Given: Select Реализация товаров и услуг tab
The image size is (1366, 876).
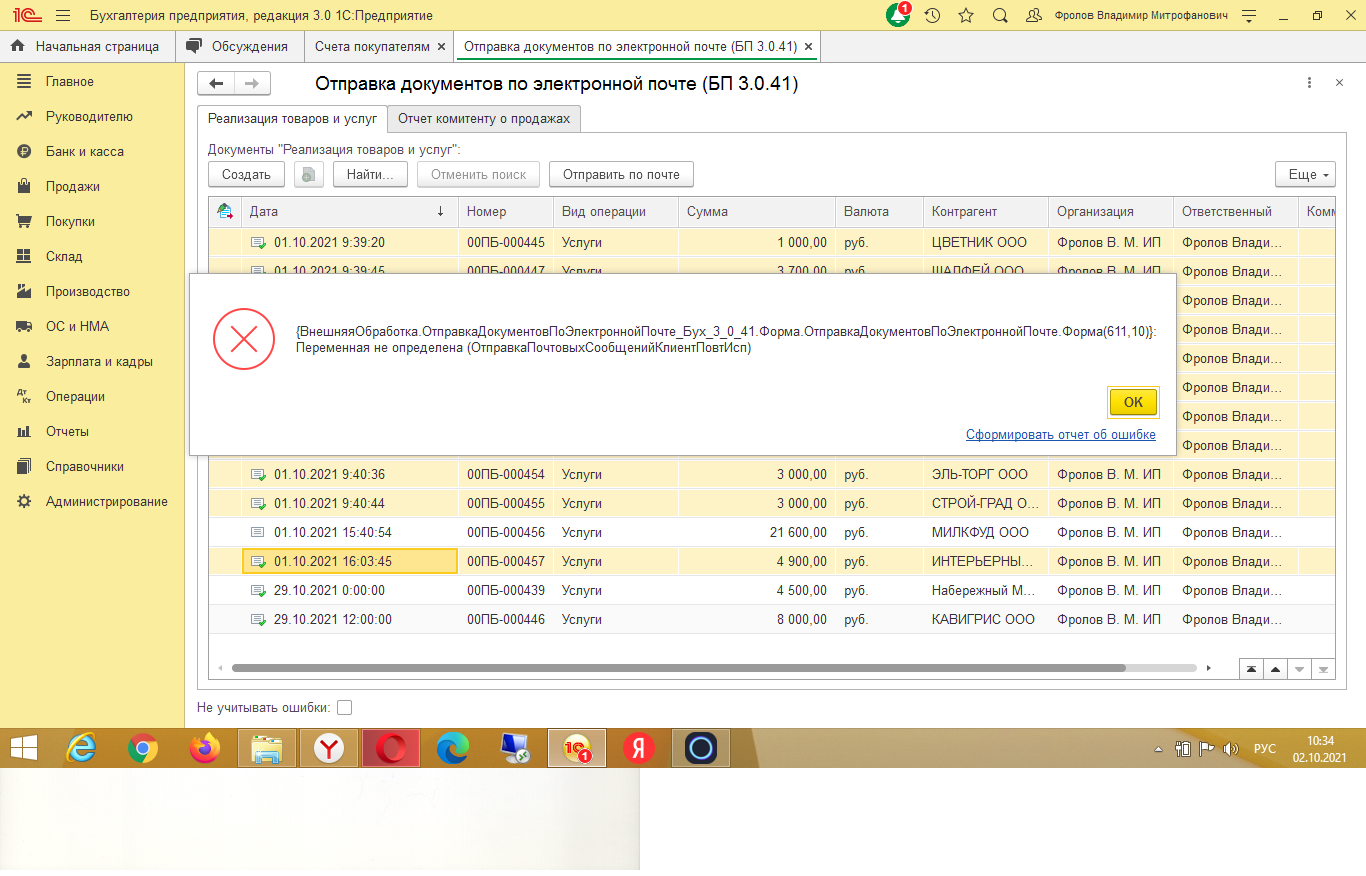Looking at the screenshot, I should [x=292, y=118].
